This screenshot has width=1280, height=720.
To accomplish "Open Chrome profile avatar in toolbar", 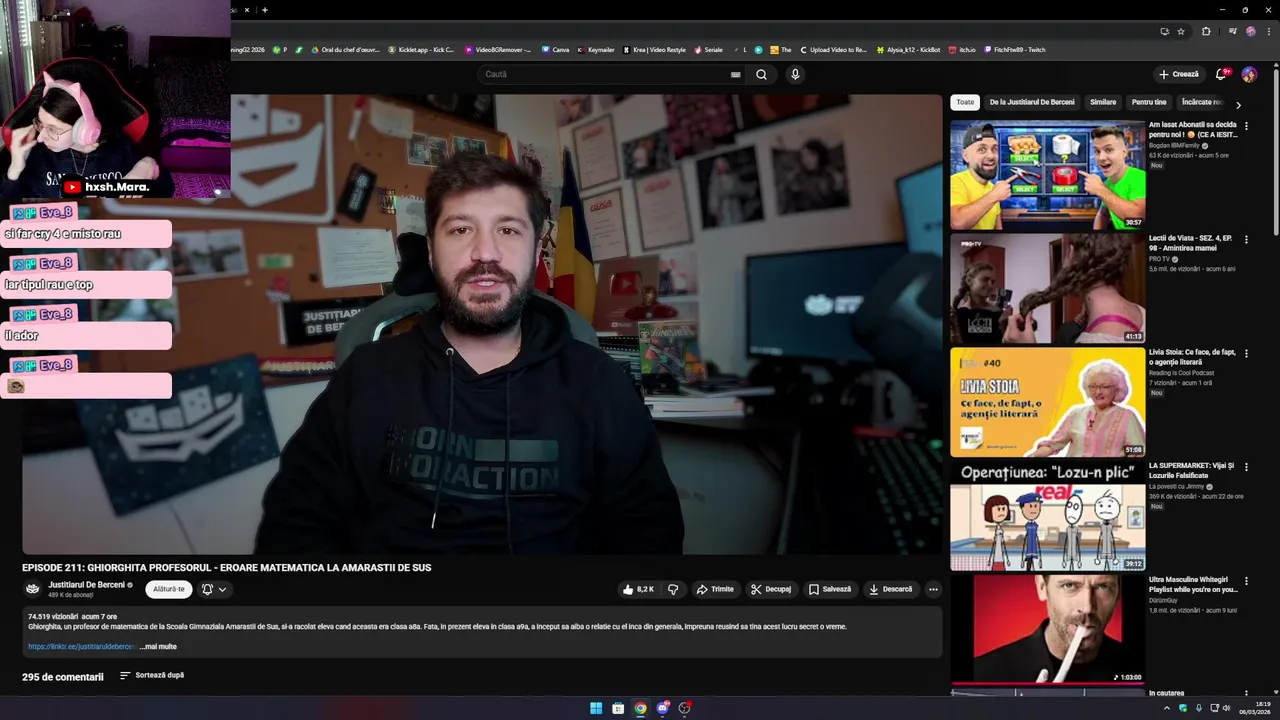I will click(1250, 31).
